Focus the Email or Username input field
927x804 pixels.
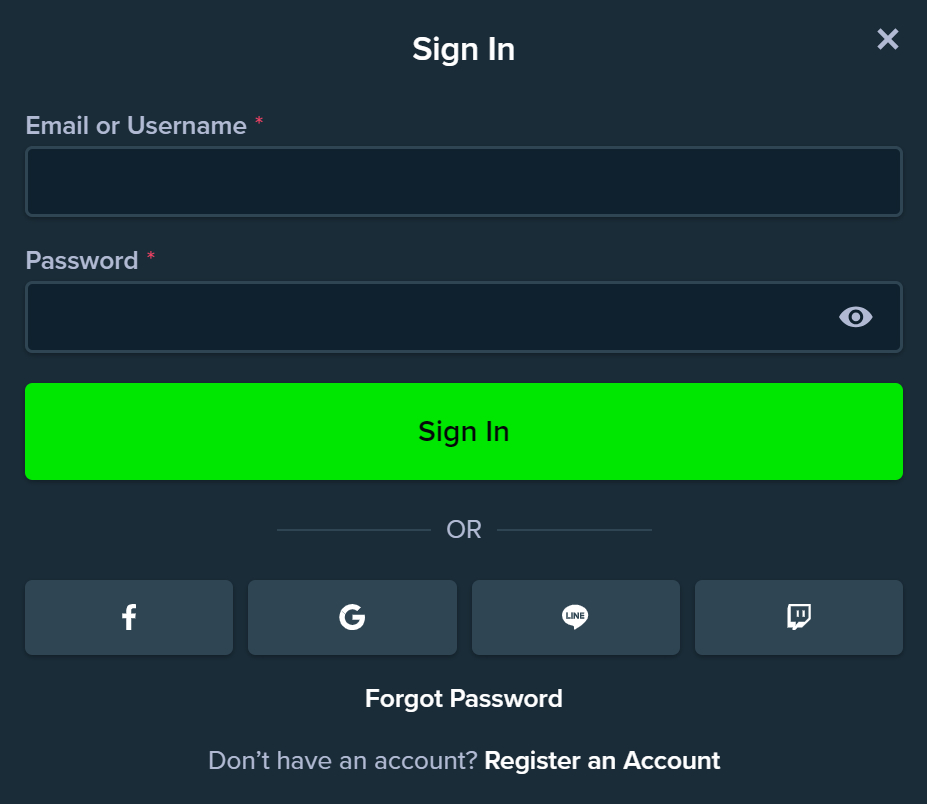point(463,182)
